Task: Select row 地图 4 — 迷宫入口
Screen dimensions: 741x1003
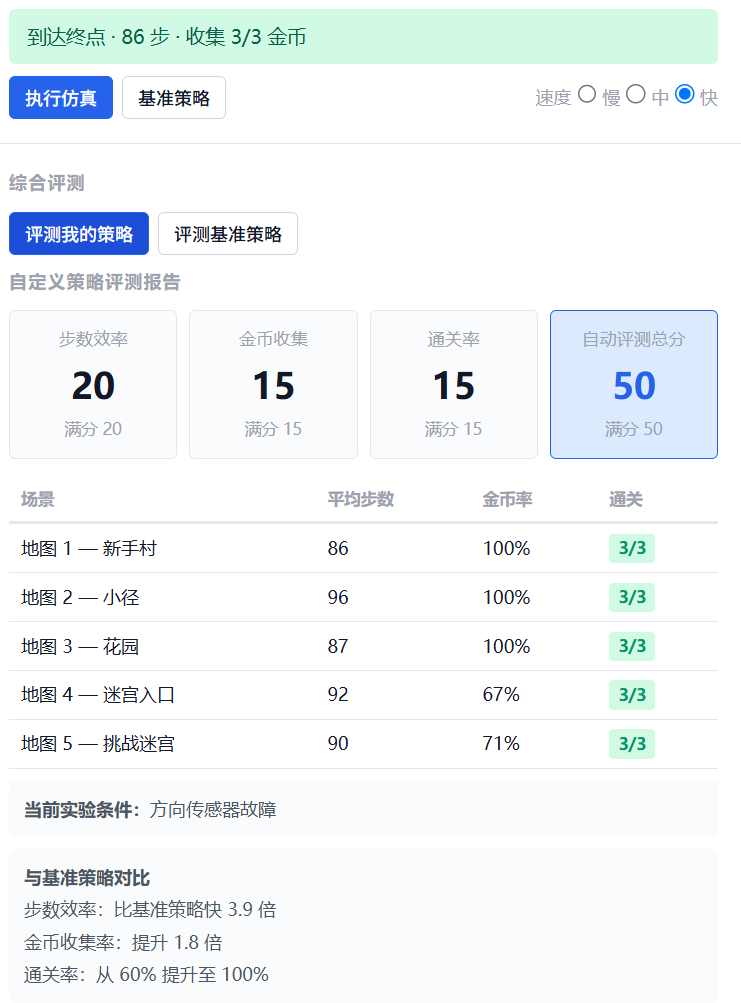Action: [363, 695]
